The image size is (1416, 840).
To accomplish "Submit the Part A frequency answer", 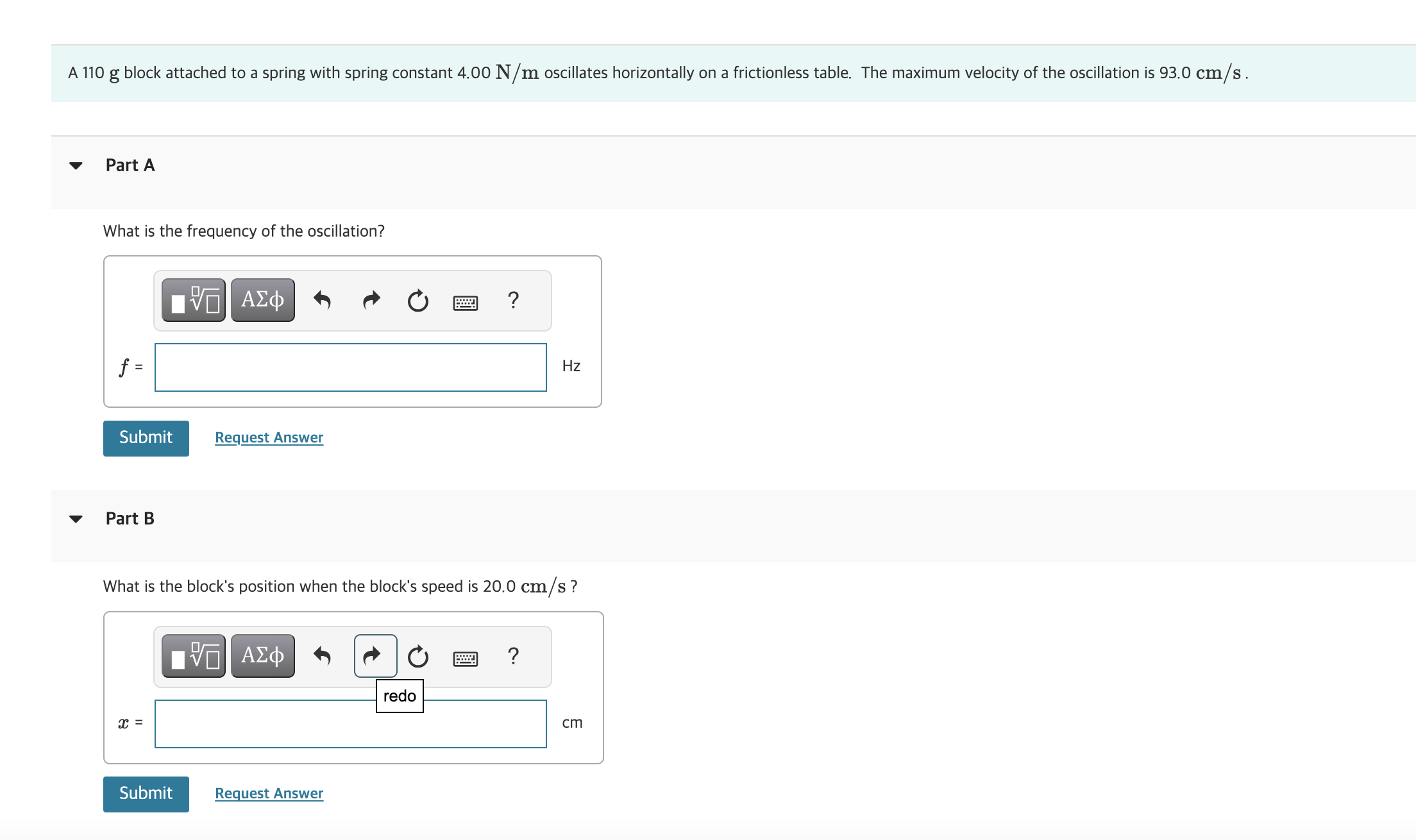I will [x=146, y=438].
